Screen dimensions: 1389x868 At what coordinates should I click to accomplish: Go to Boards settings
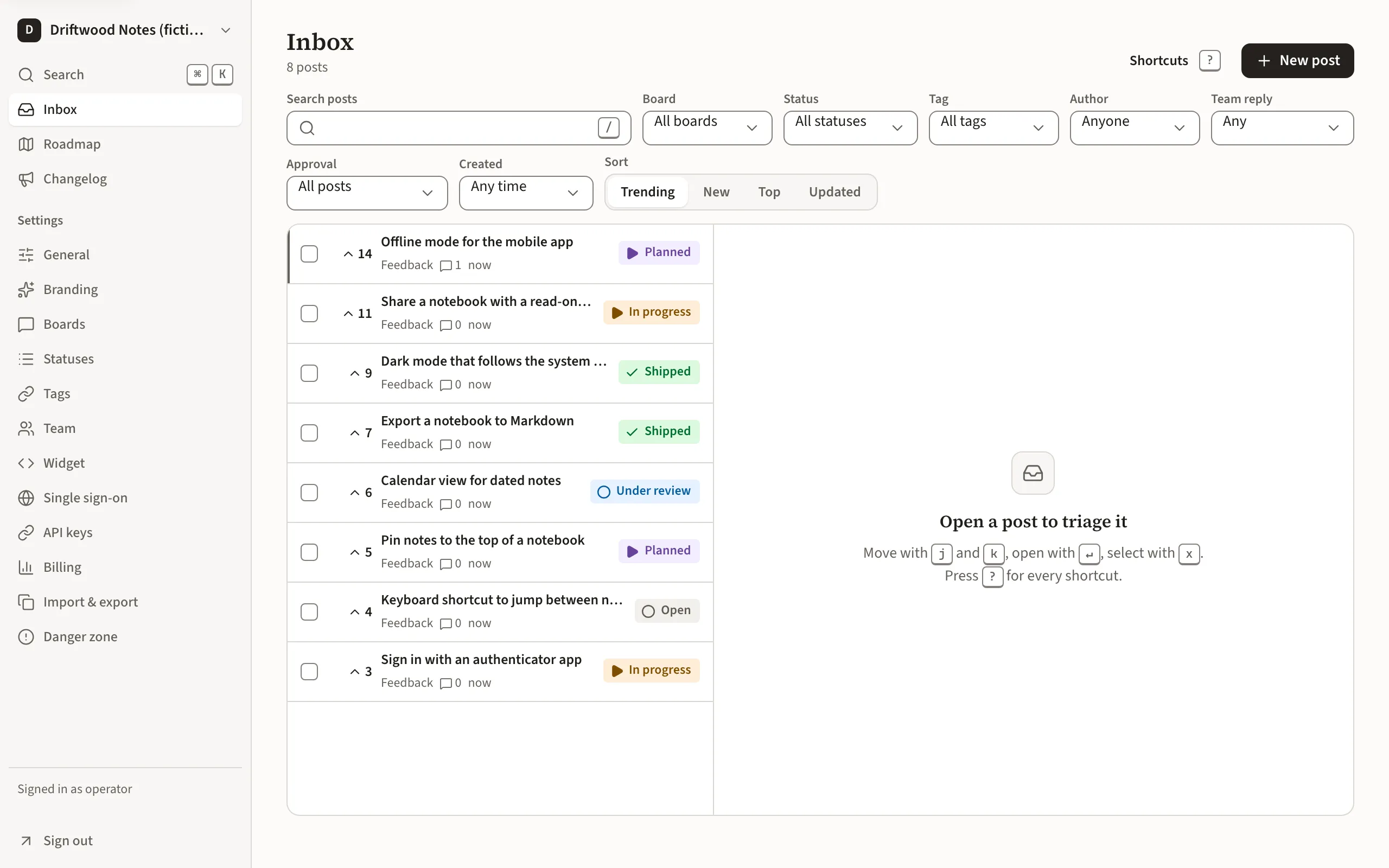pyautogui.click(x=125, y=324)
